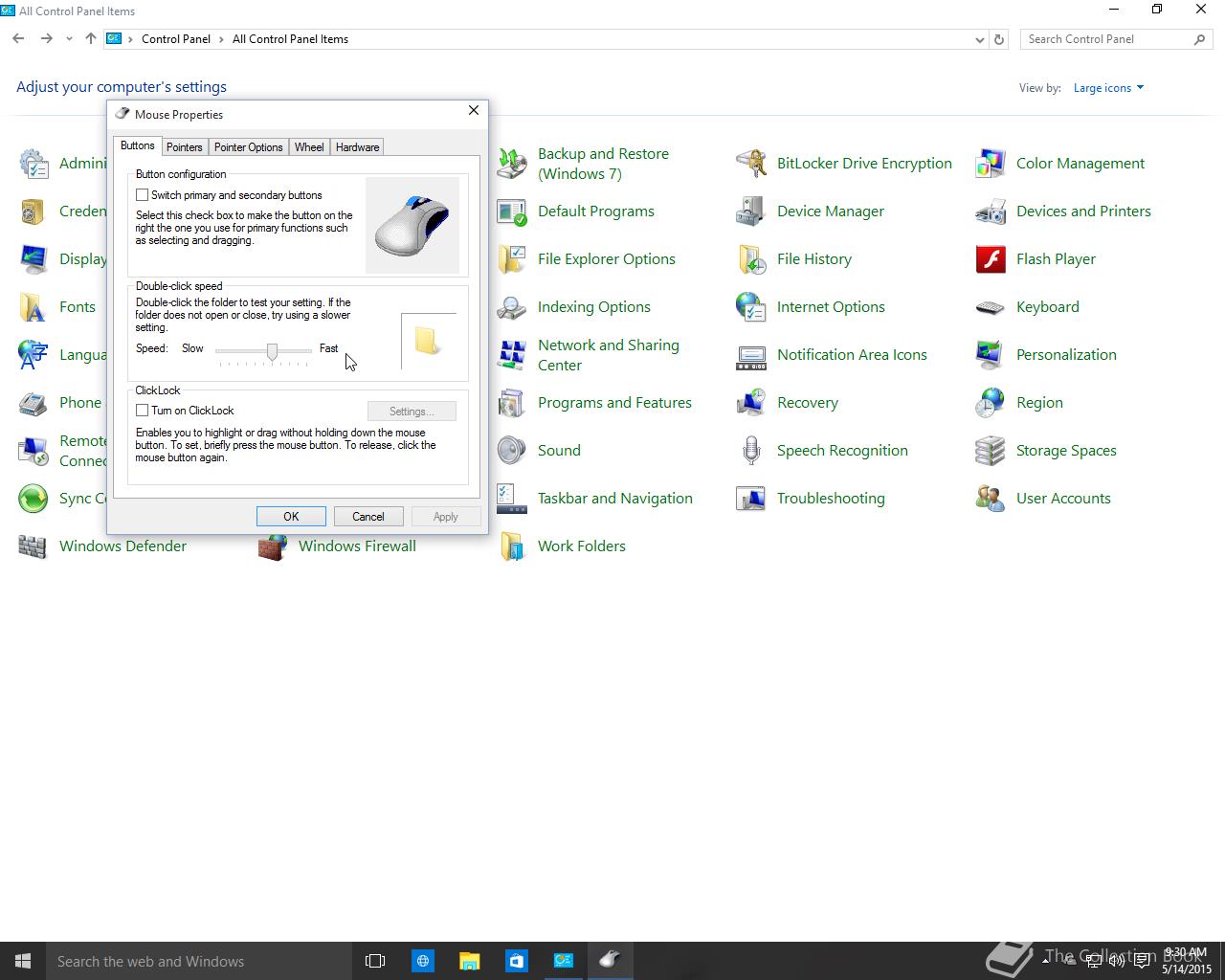Click the Troubleshooting icon

(x=751, y=499)
